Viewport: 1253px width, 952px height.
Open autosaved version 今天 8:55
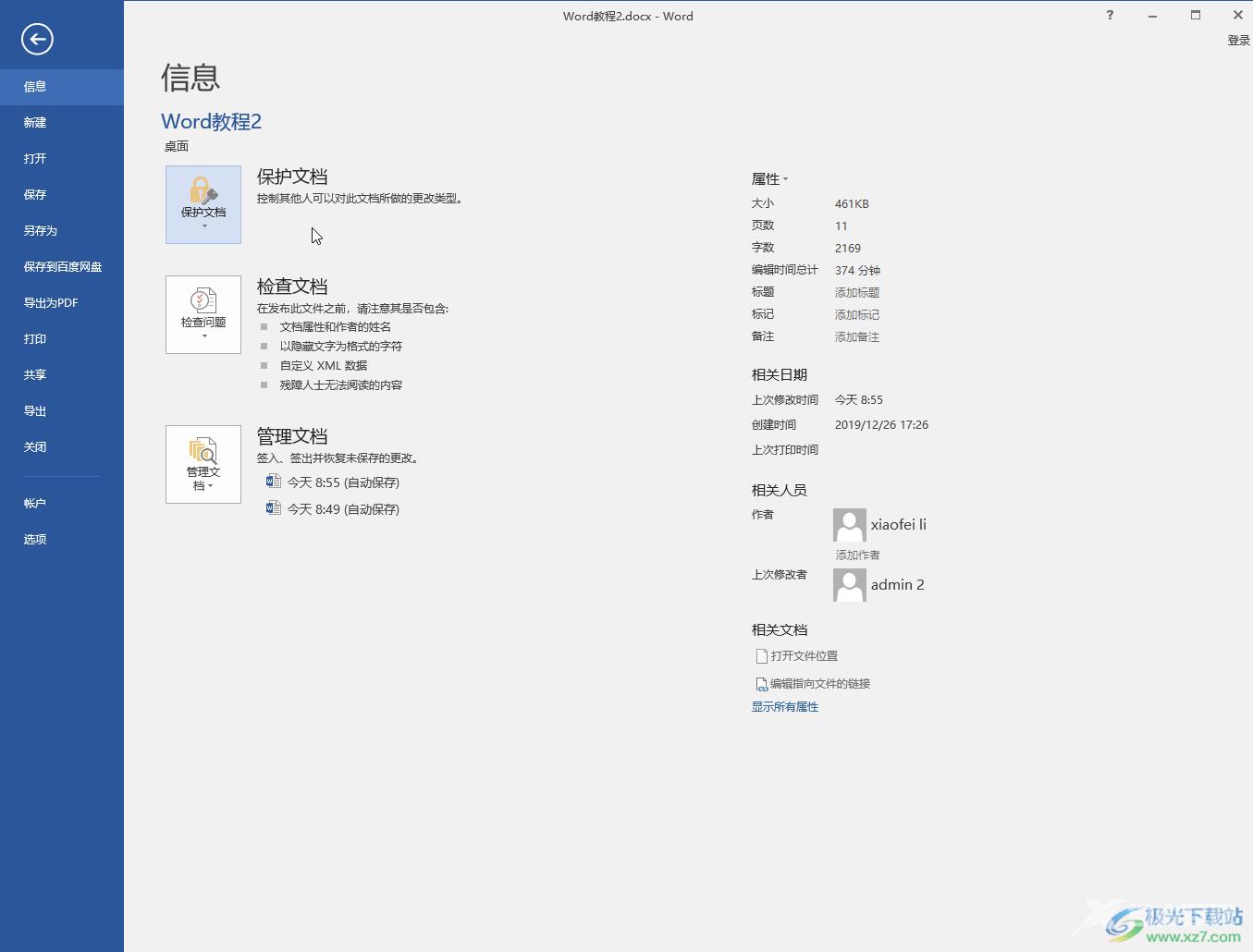(x=343, y=482)
